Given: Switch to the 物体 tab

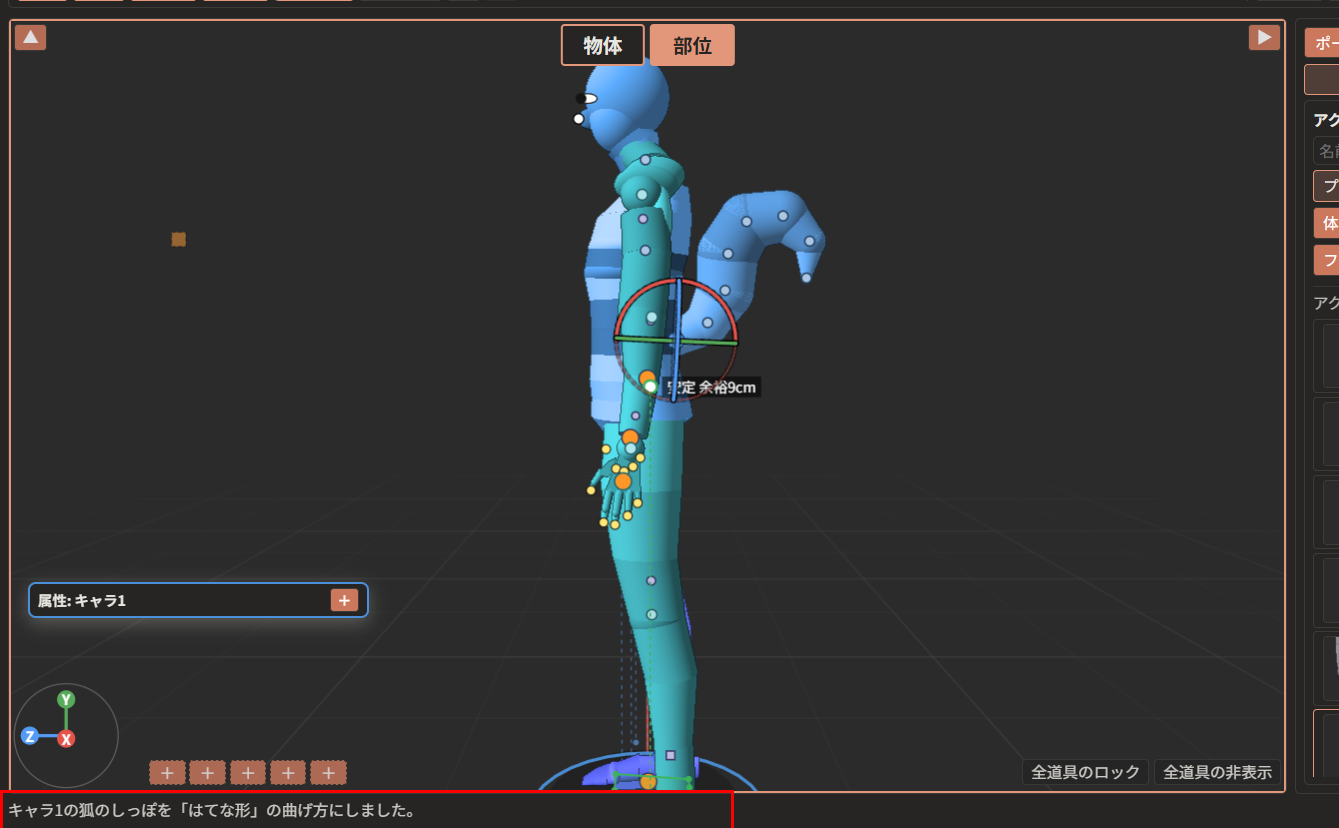Looking at the screenshot, I should 603,45.
